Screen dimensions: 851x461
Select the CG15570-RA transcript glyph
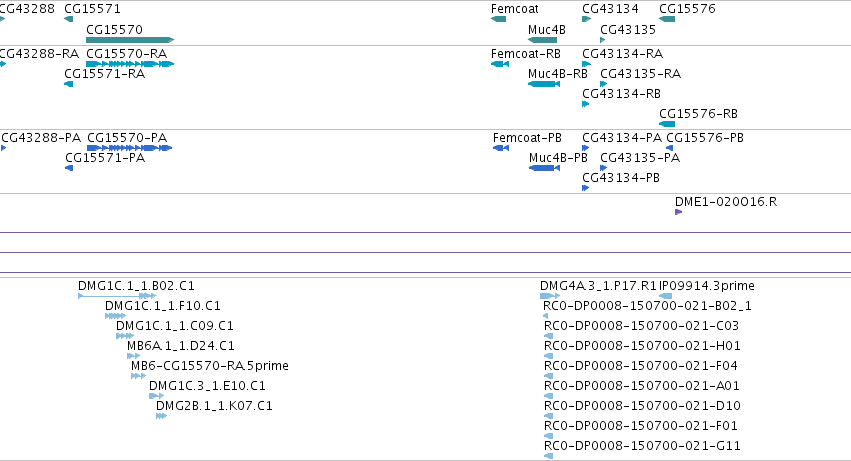[130, 64]
